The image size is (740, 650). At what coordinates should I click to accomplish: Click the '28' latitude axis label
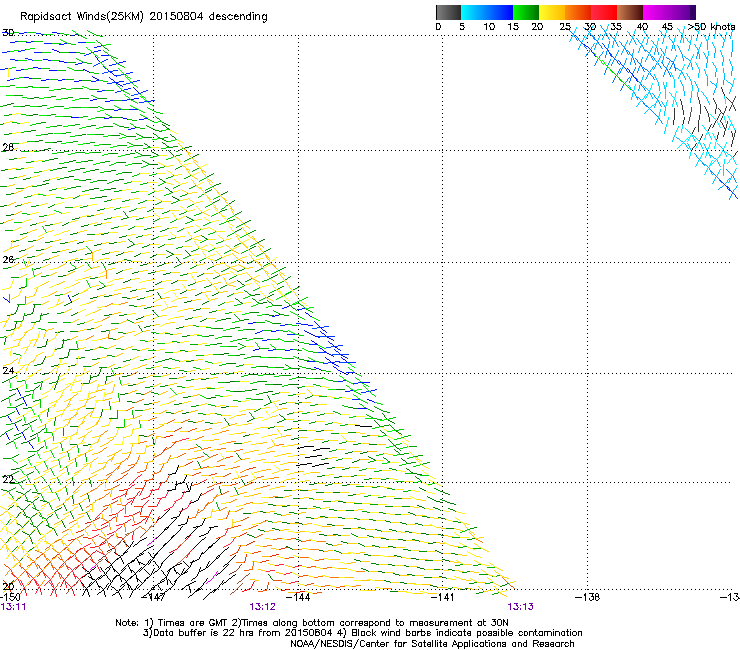tap(8, 148)
